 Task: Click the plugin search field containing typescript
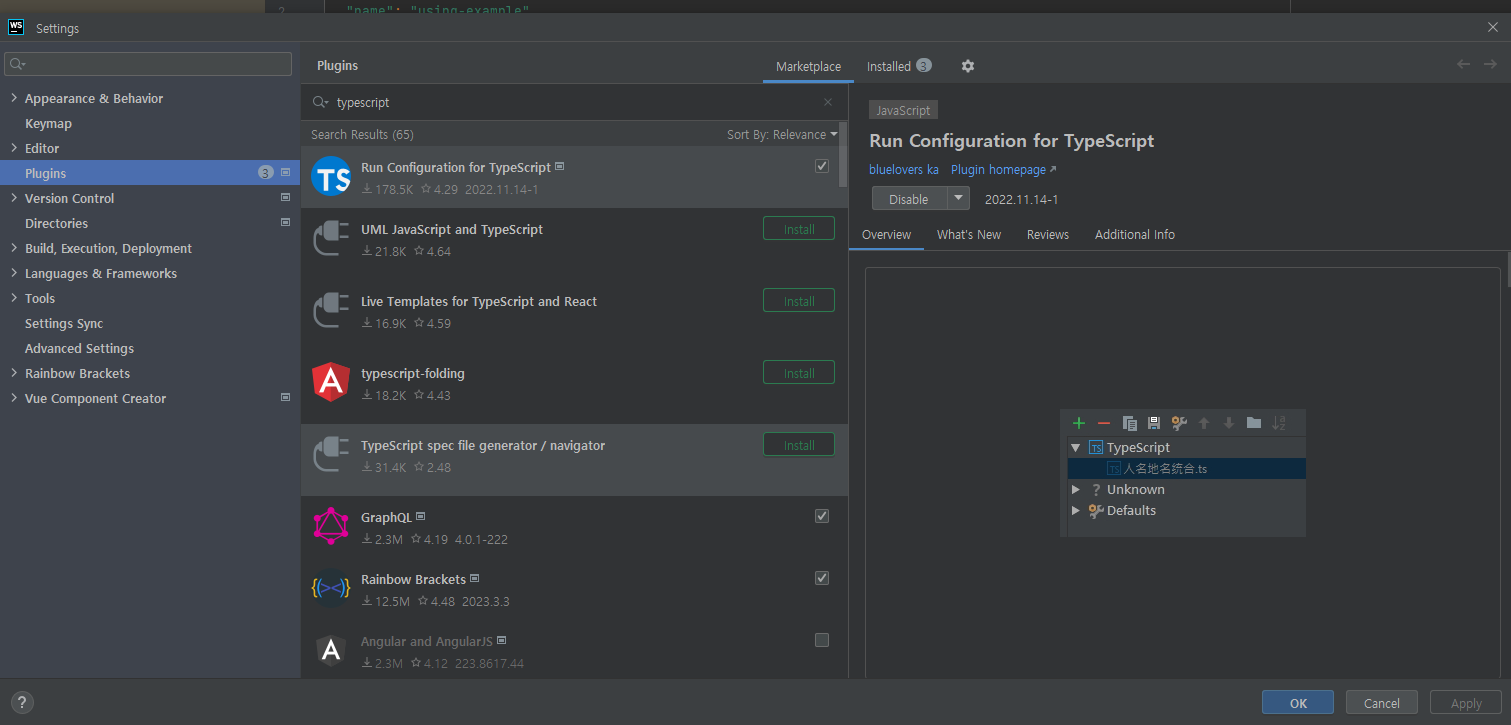tap(576, 102)
